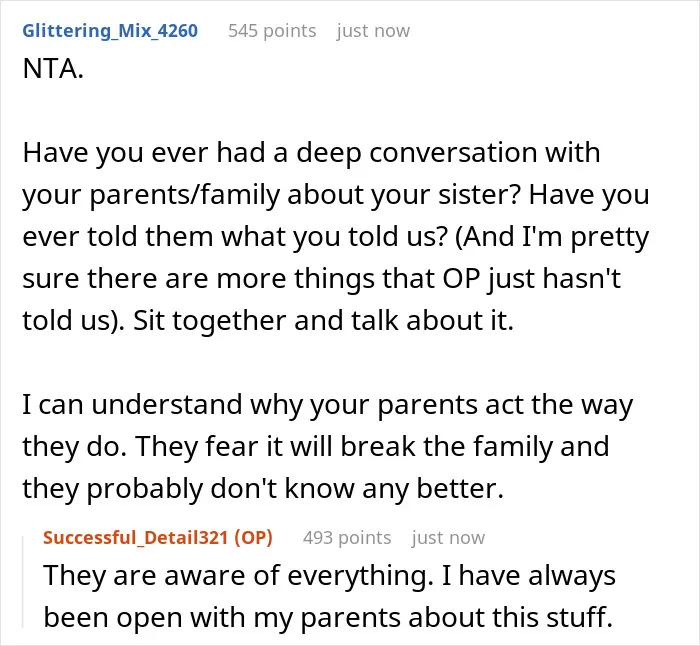
Task: Click the word "sister?" in the comment
Action: point(479,195)
